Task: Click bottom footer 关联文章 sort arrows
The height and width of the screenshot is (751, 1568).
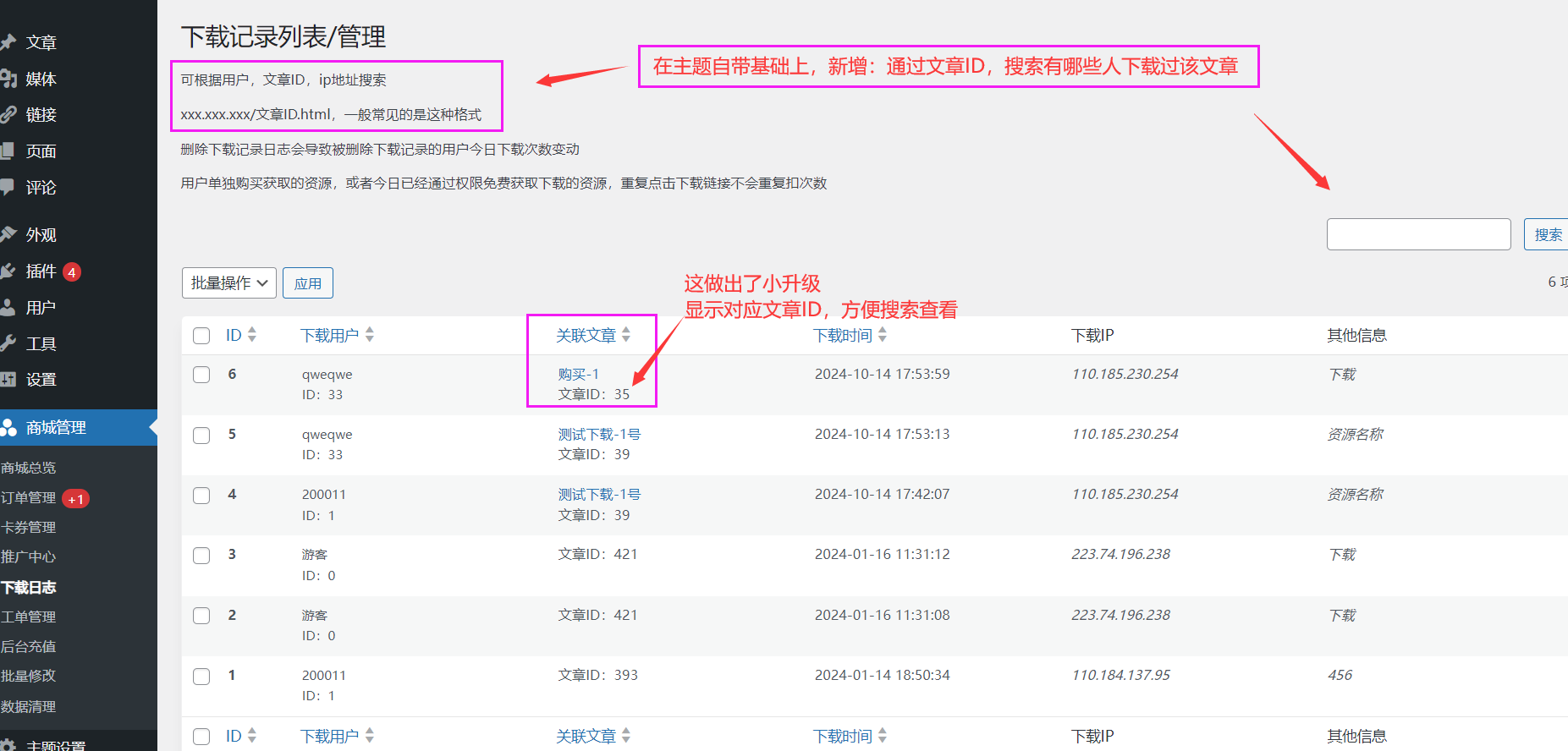Action: pos(626,736)
